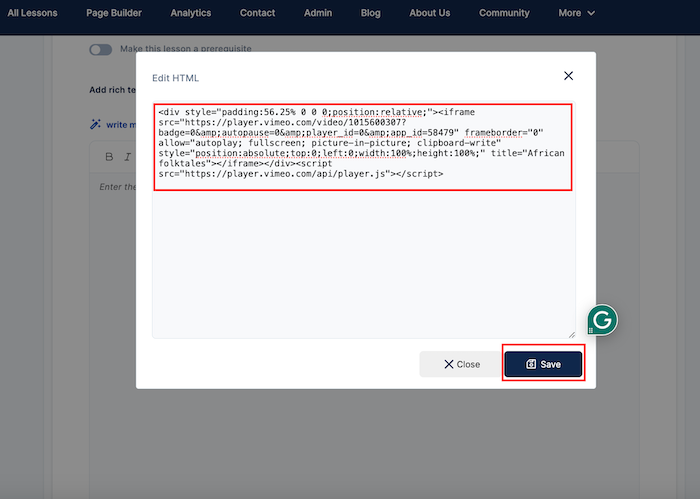Open the About Us page
Screen dimensions: 700x499
[x=429, y=13]
